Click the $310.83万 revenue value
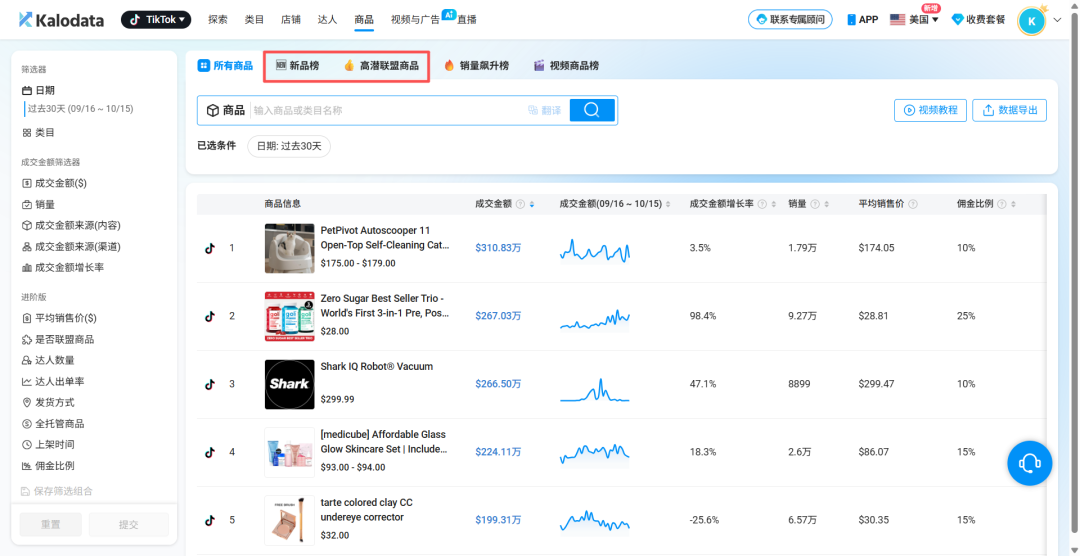Screen dimensions: 1080x556 tap(498, 248)
